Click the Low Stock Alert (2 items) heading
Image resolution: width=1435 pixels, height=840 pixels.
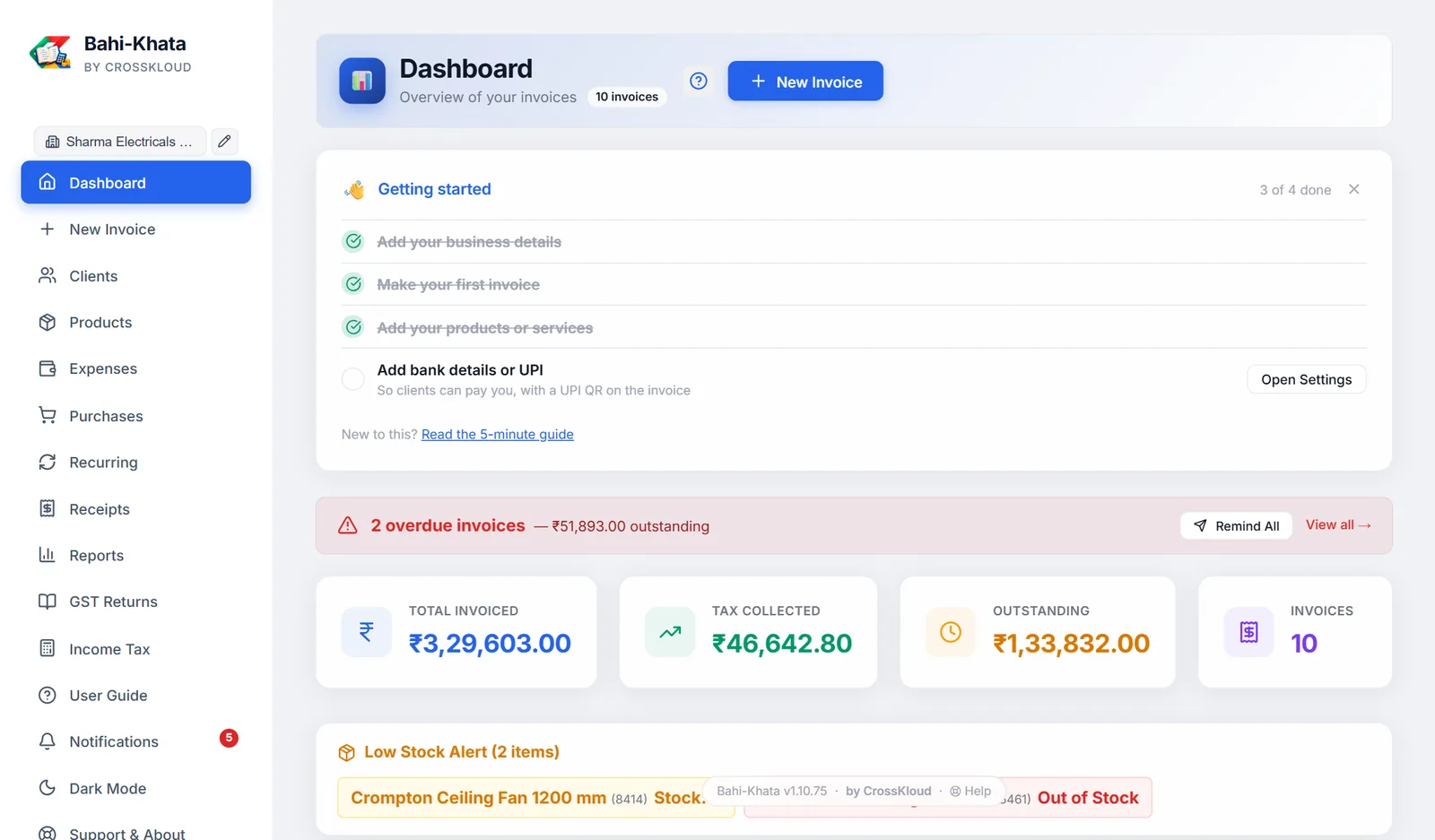(x=462, y=752)
